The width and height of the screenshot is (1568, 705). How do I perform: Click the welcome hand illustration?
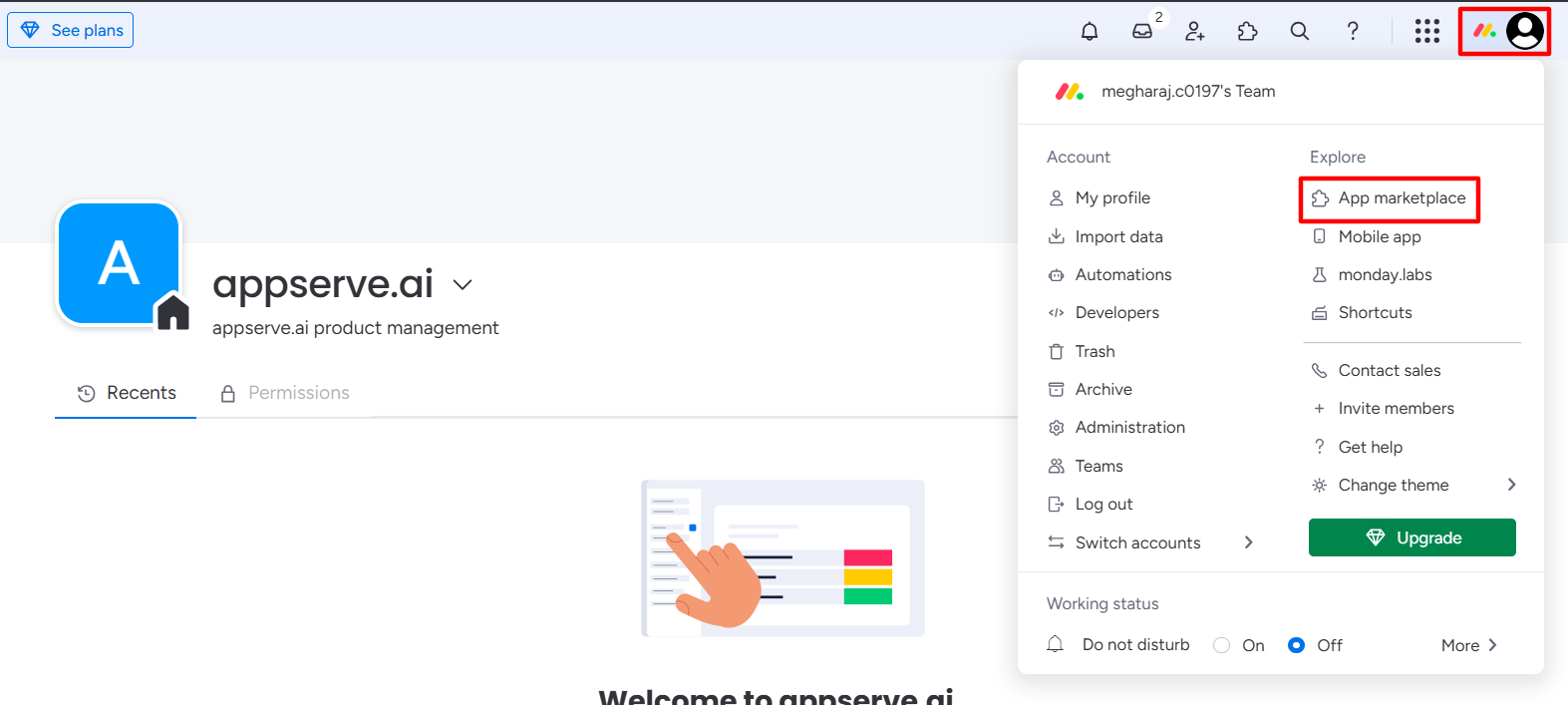783,557
